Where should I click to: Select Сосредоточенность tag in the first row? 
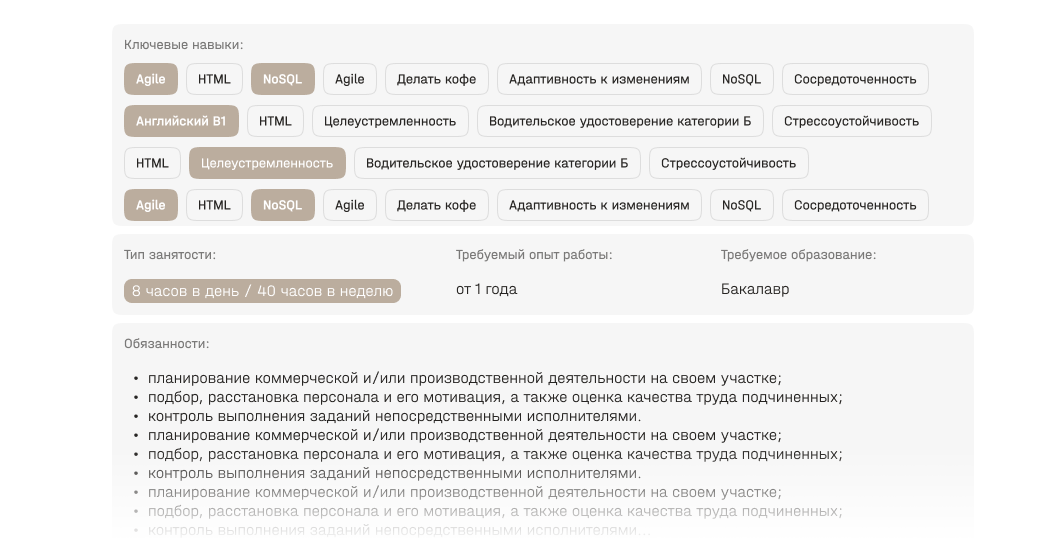point(855,79)
